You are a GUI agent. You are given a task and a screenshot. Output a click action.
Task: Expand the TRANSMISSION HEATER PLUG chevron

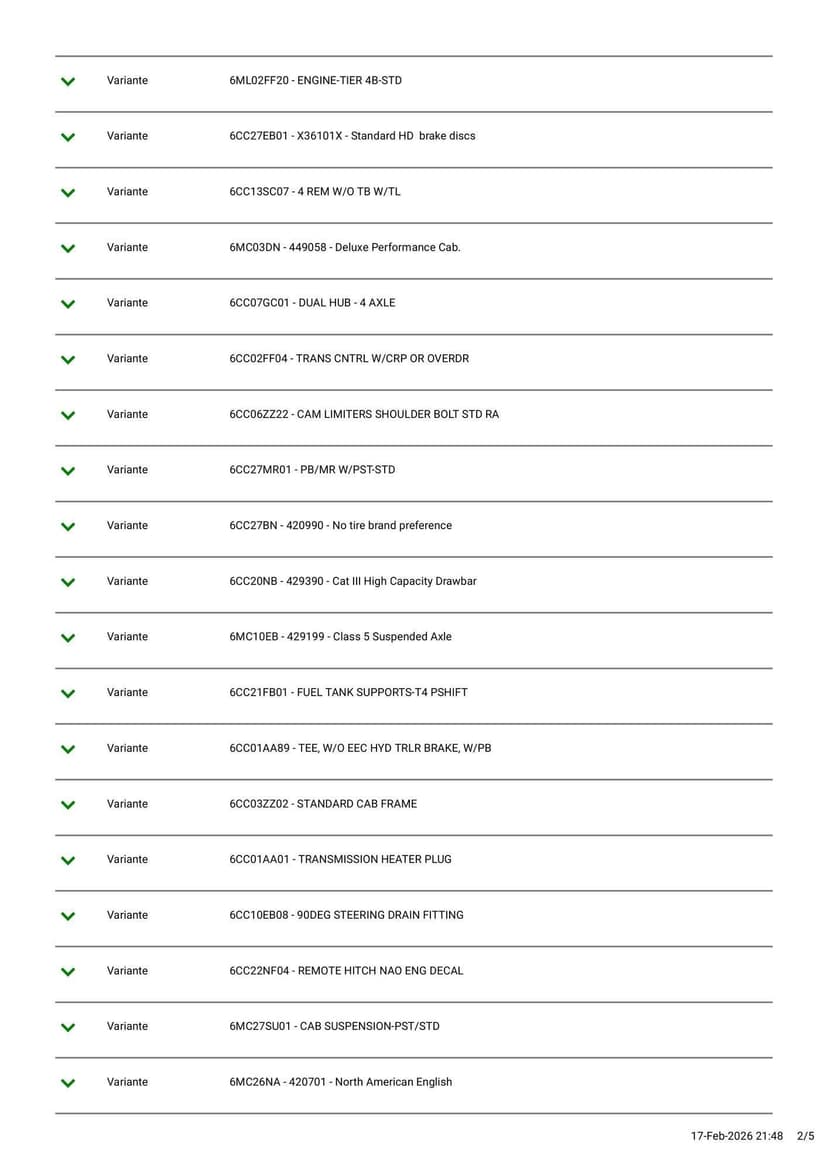(x=67, y=861)
